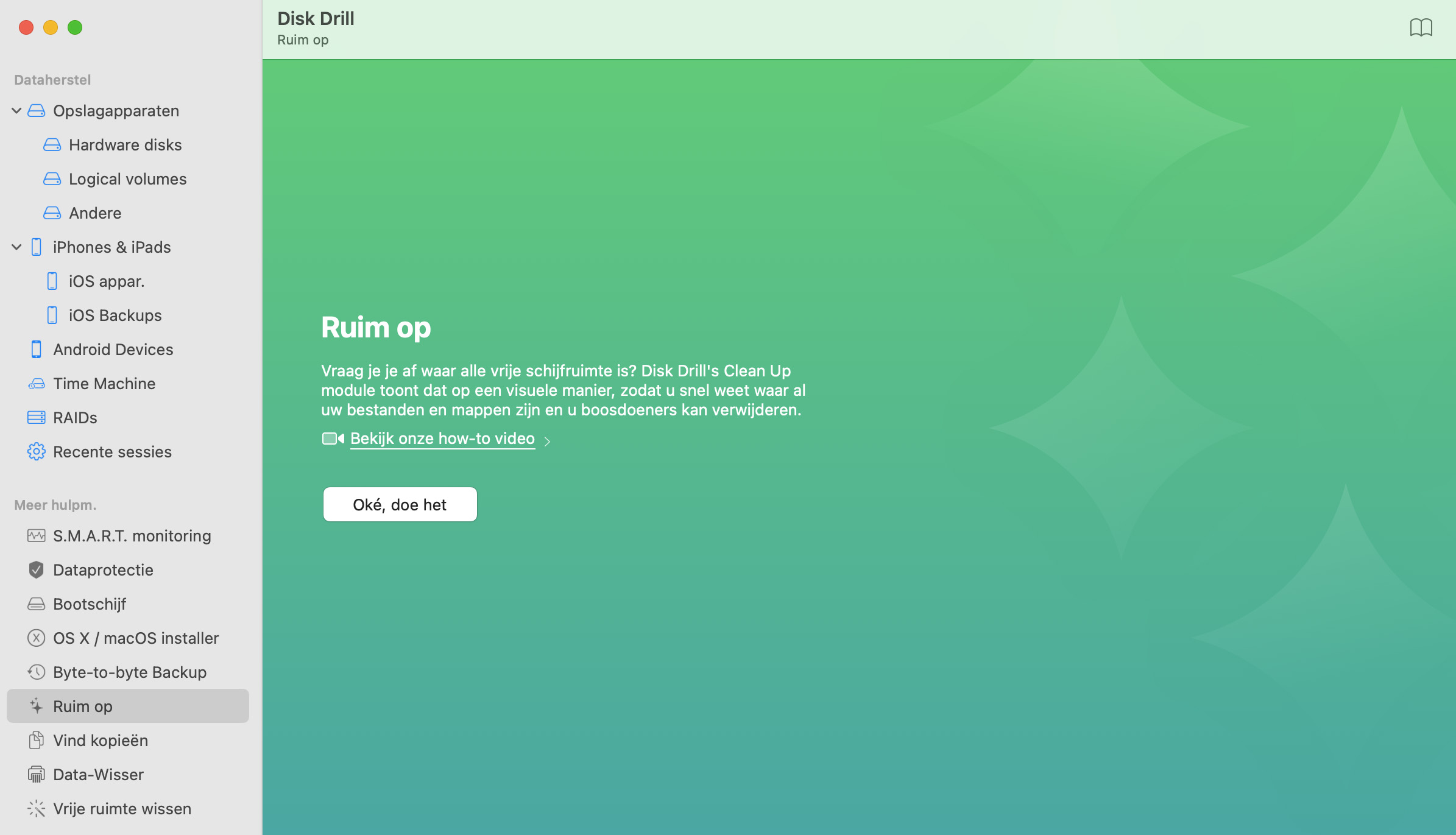The height and width of the screenshot is (835, 1456).
Task: Select iOS Backups in sidebar
Action: [114, 315]
